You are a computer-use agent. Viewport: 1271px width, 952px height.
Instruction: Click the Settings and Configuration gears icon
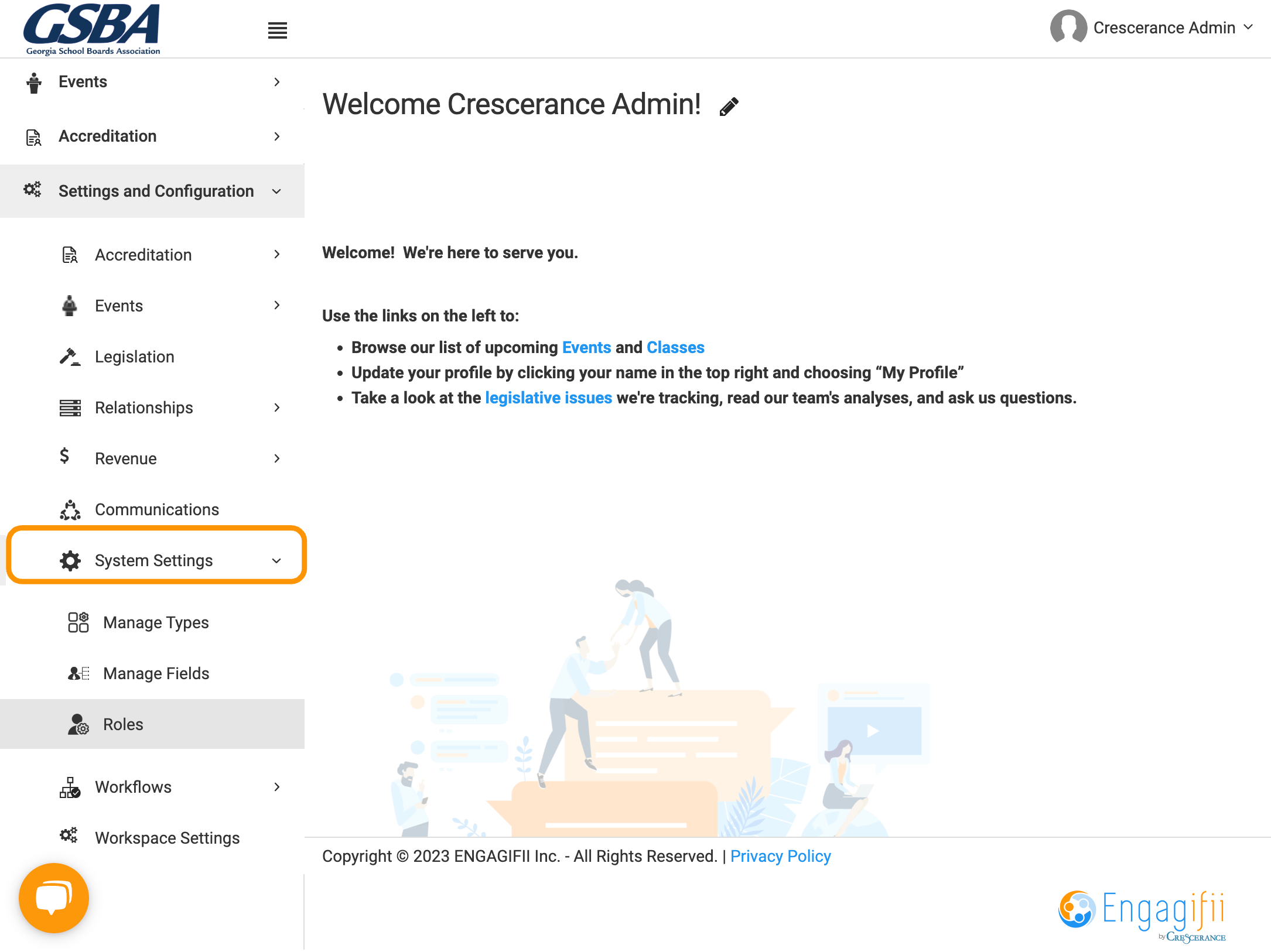(32, 189)
